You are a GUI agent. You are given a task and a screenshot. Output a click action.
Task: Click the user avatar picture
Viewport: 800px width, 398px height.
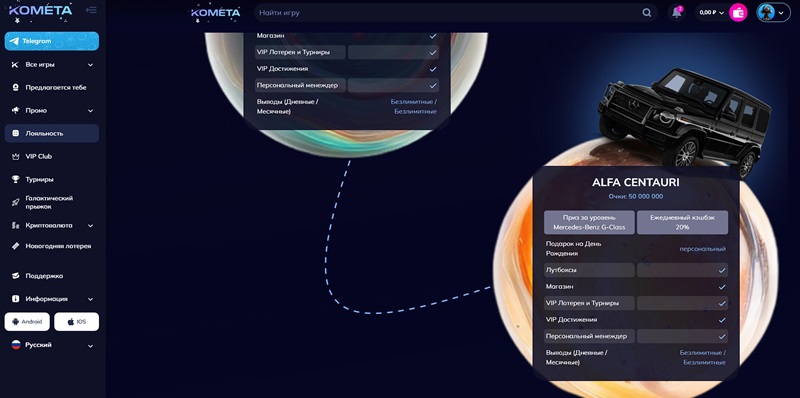(766, 12)
